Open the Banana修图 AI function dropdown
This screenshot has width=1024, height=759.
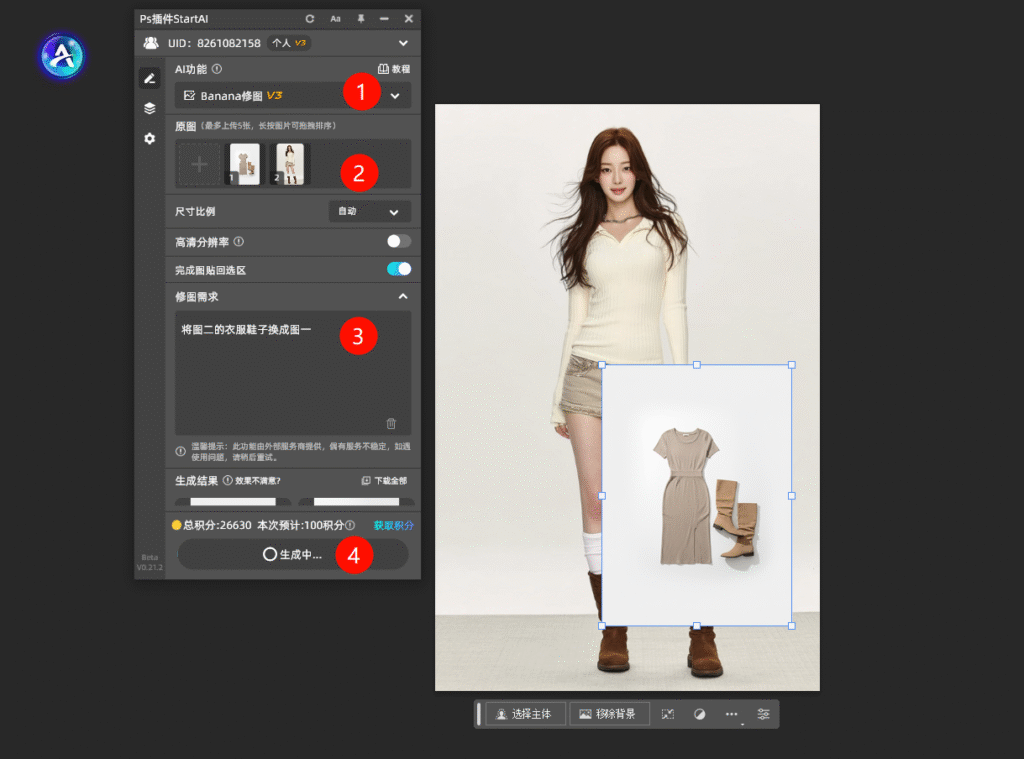coord(394,96)
